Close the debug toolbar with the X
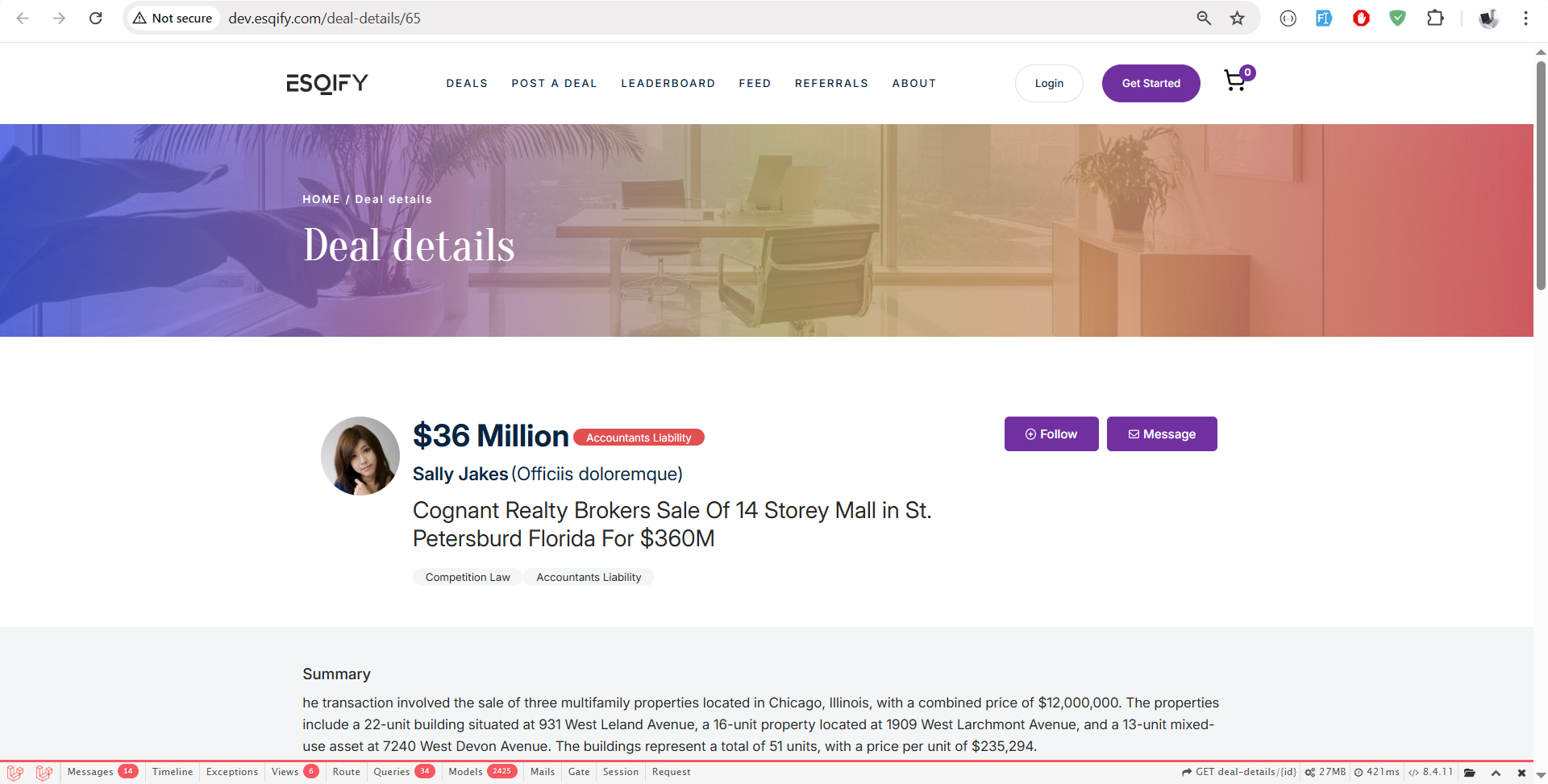 1521,772
